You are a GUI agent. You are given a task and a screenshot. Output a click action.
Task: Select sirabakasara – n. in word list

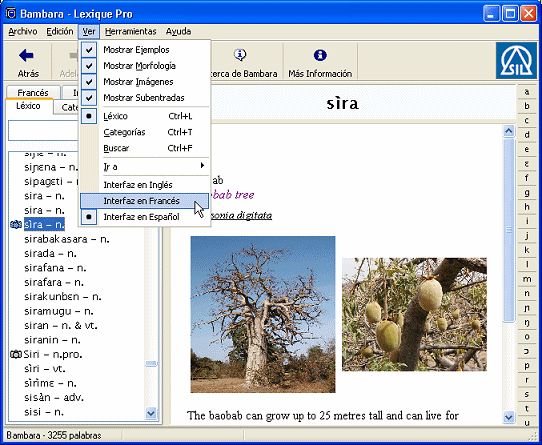(67, 239)
